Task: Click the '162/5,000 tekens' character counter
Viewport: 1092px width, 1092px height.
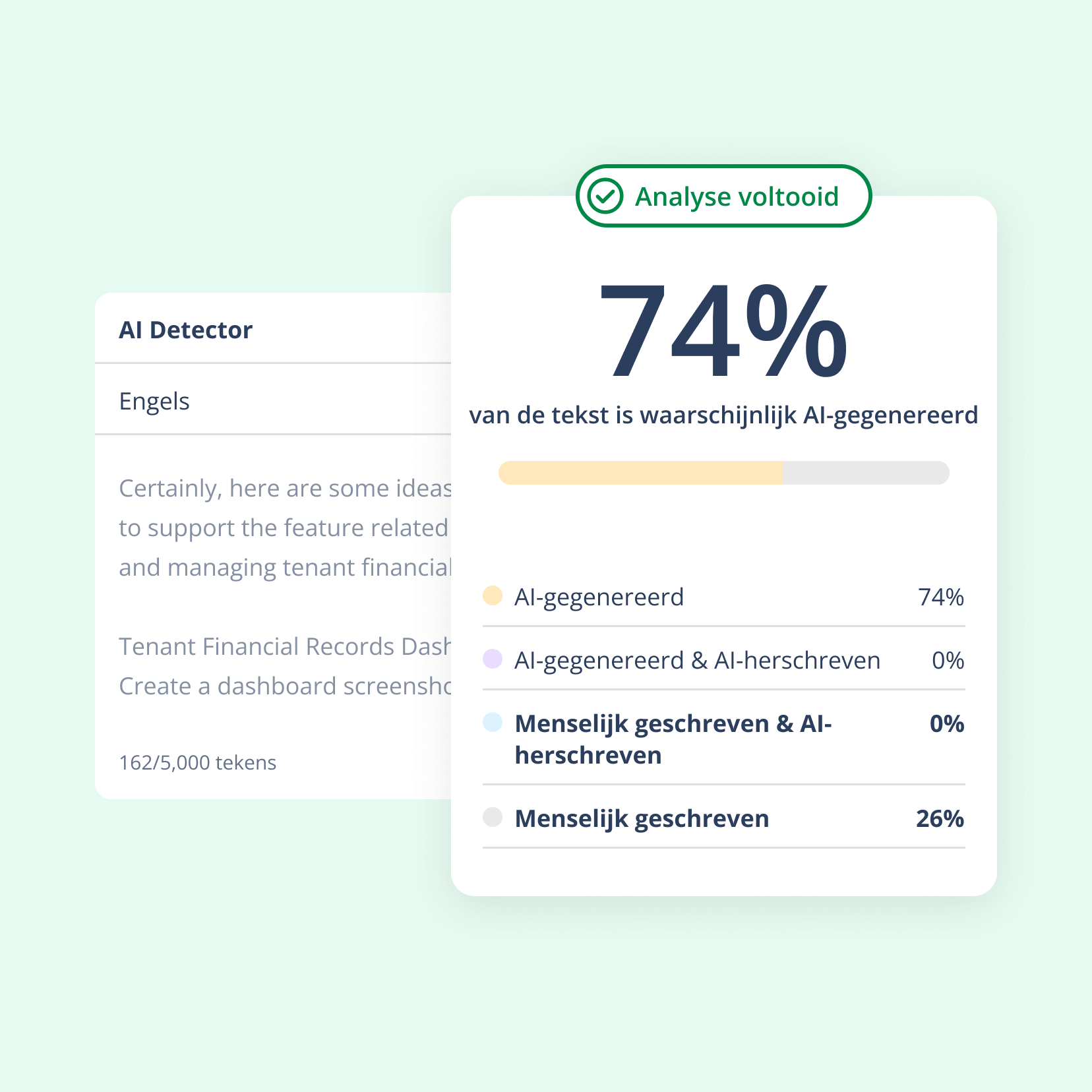Action: 198,763
